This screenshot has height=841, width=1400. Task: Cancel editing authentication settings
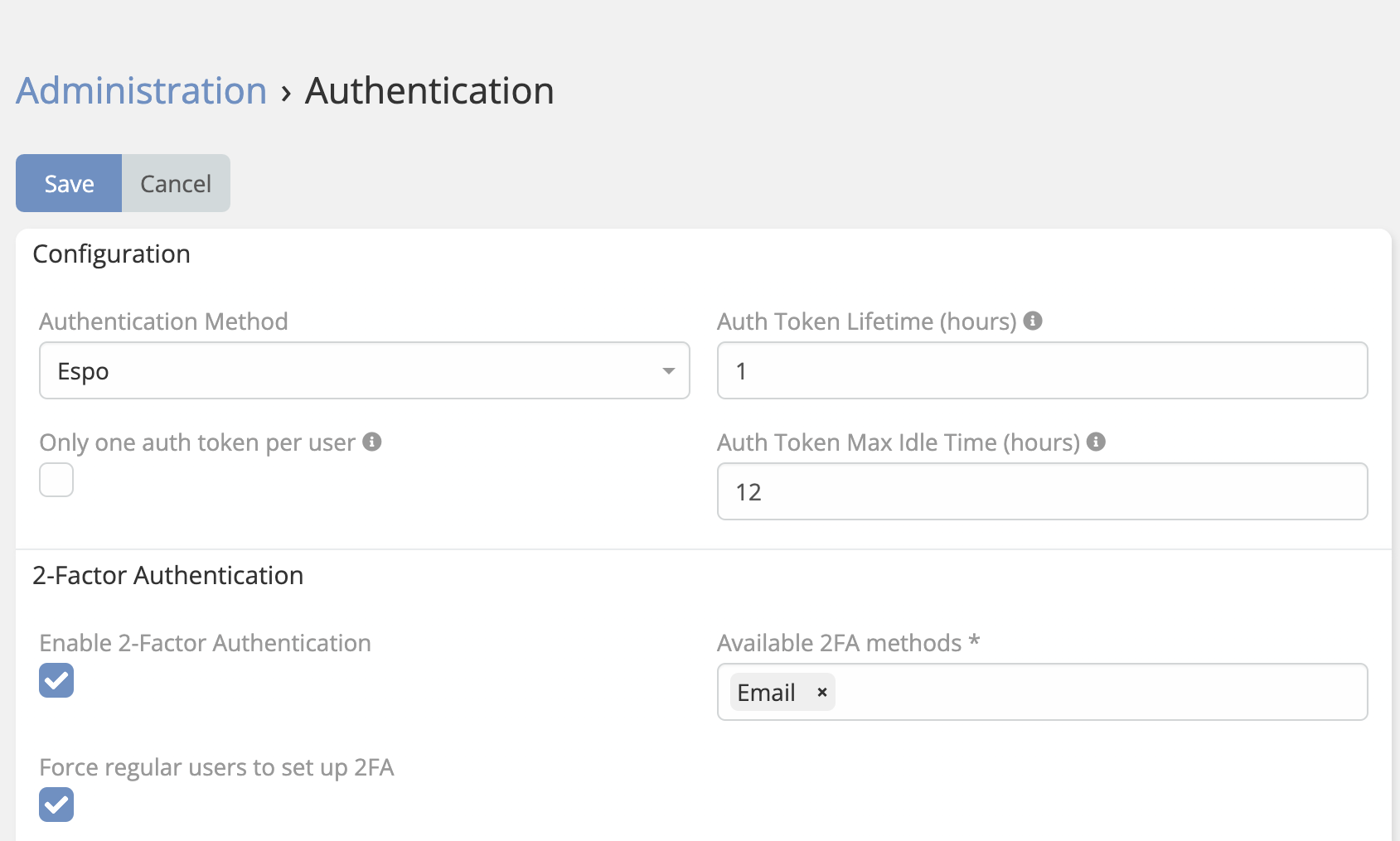pyautogui.click(x=176, y=183)
